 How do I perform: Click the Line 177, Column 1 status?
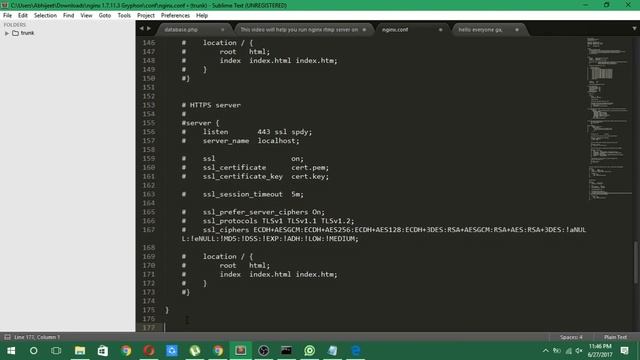(37, 337)
